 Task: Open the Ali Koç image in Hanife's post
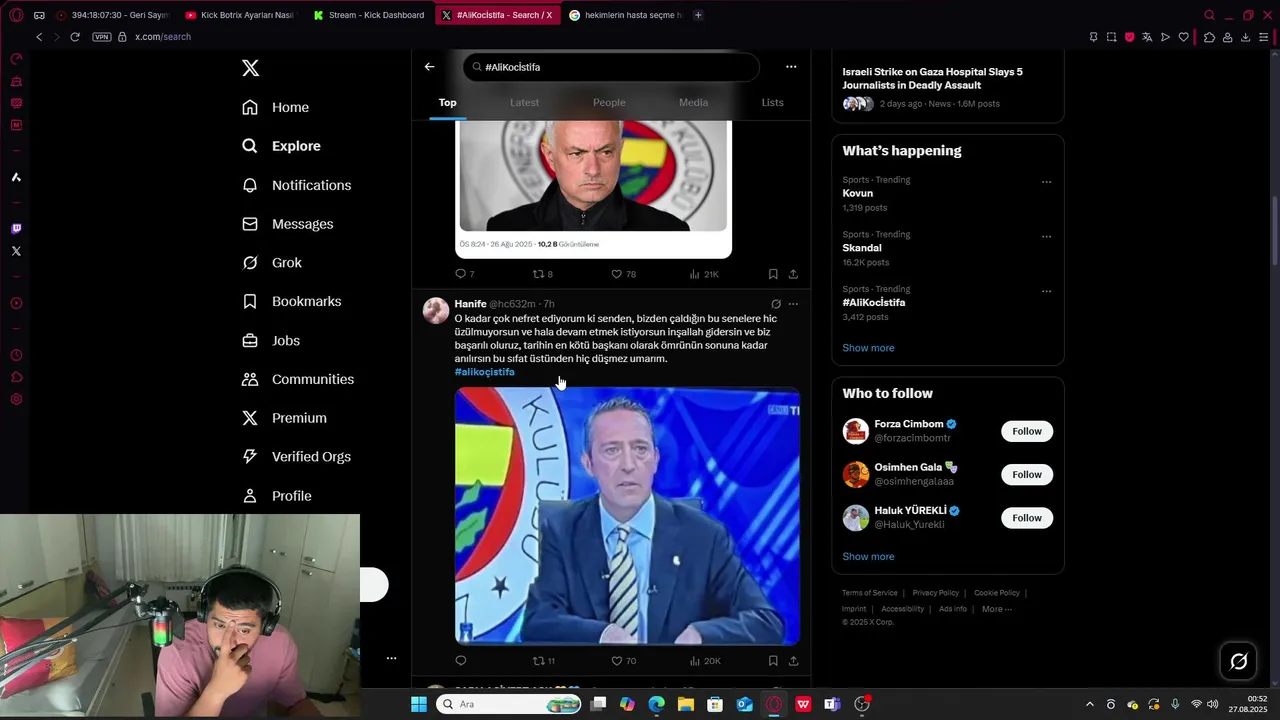[627, 516]
